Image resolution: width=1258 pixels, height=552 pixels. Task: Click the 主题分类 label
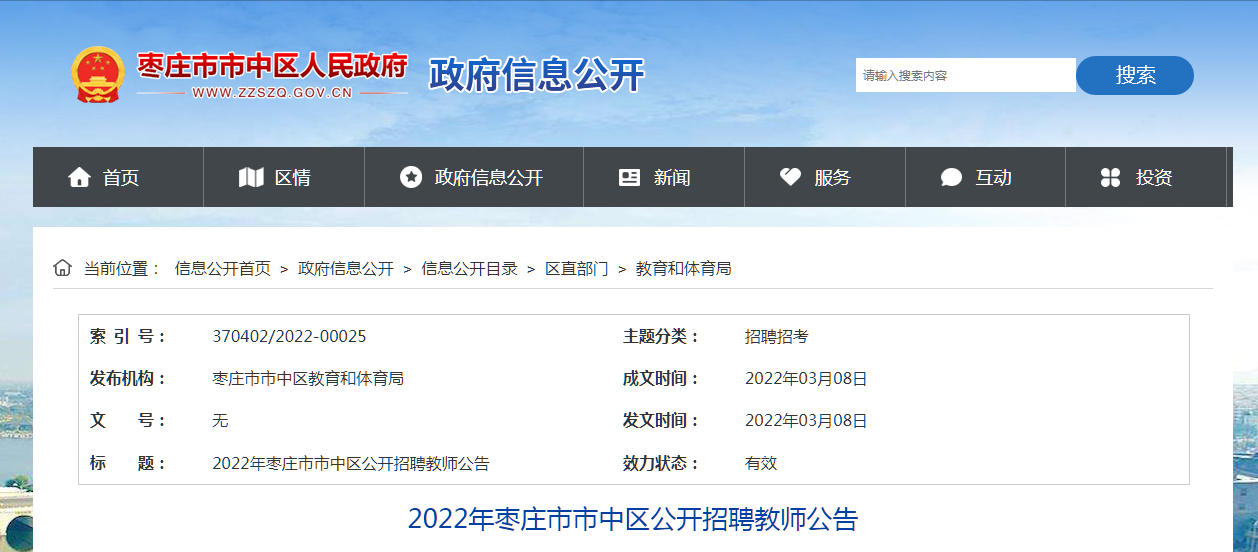(662, 337)
